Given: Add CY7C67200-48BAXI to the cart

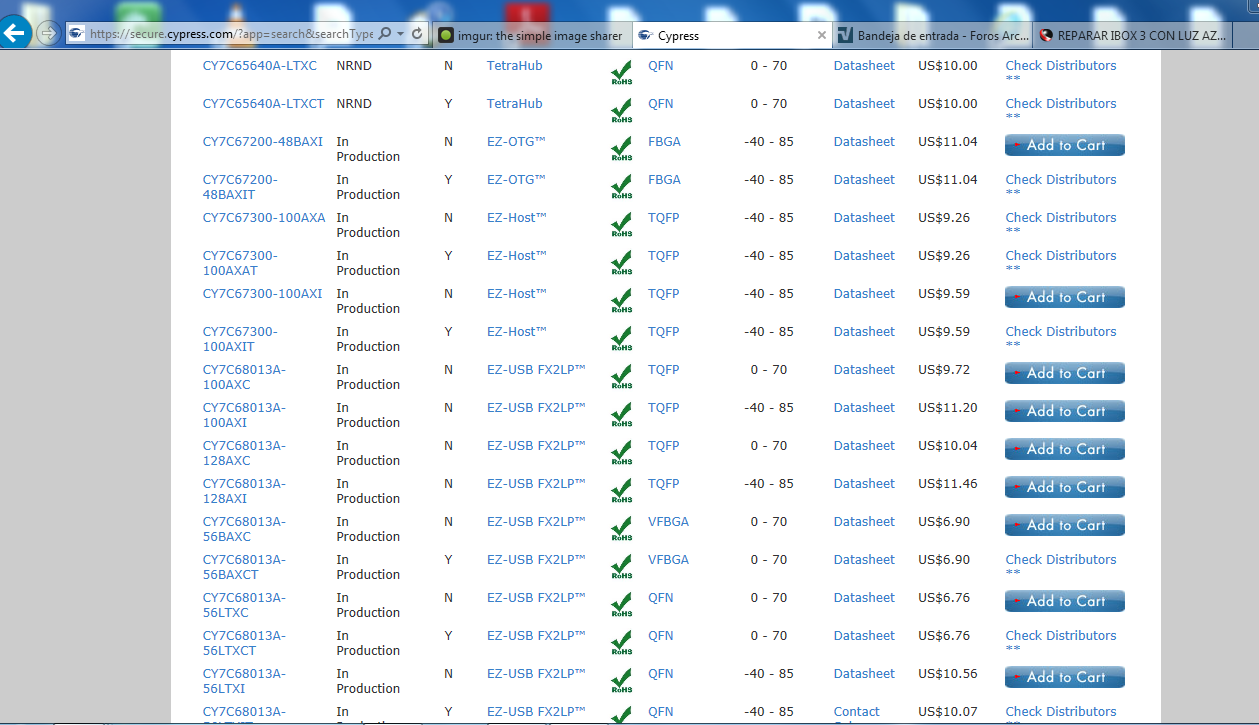Looking at the screenshot, I should 1065,145.
